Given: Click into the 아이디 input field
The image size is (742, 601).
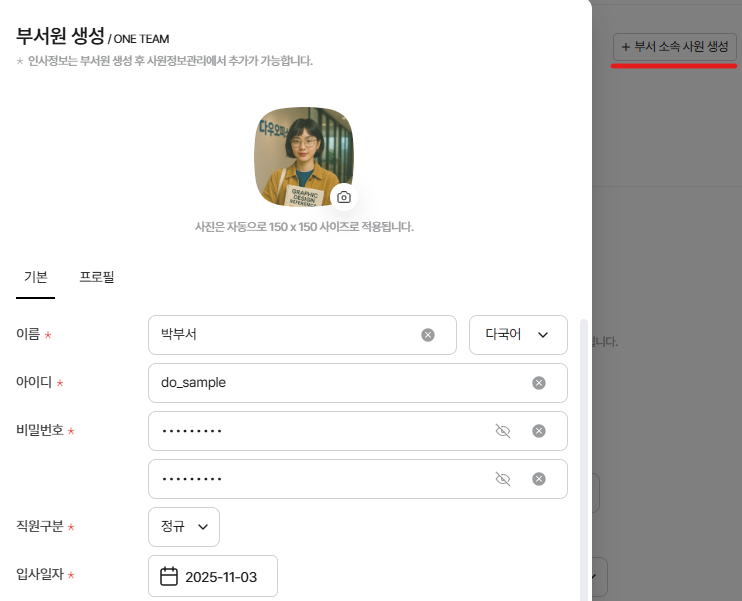Looking at the screenshot, I should coord(330,383).
